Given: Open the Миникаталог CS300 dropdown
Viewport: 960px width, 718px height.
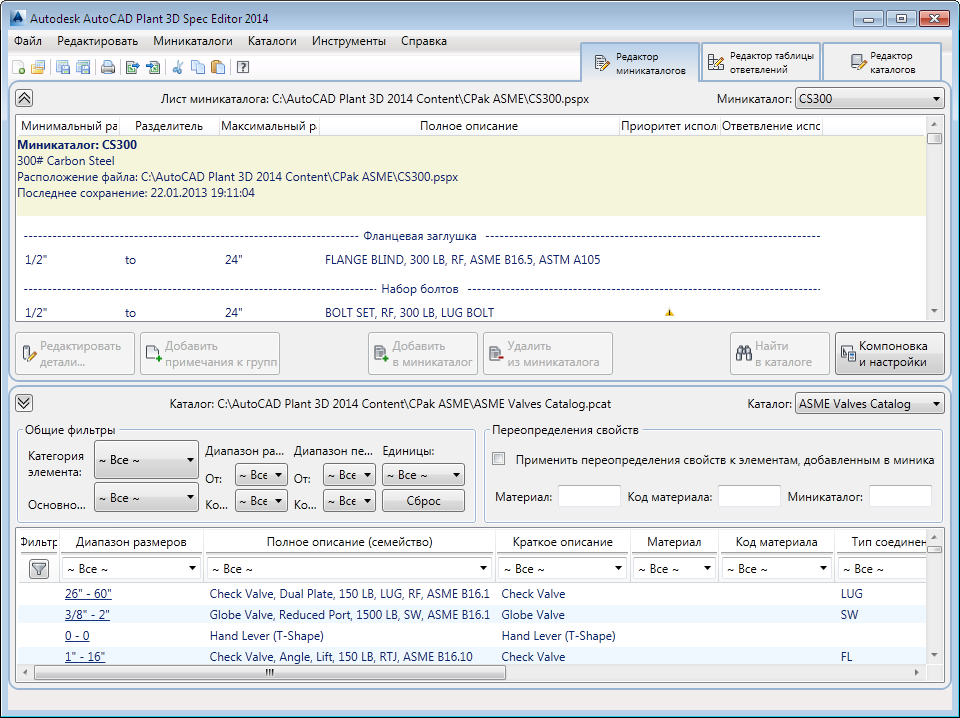Looking at the screenshot, I should (869, 99).
